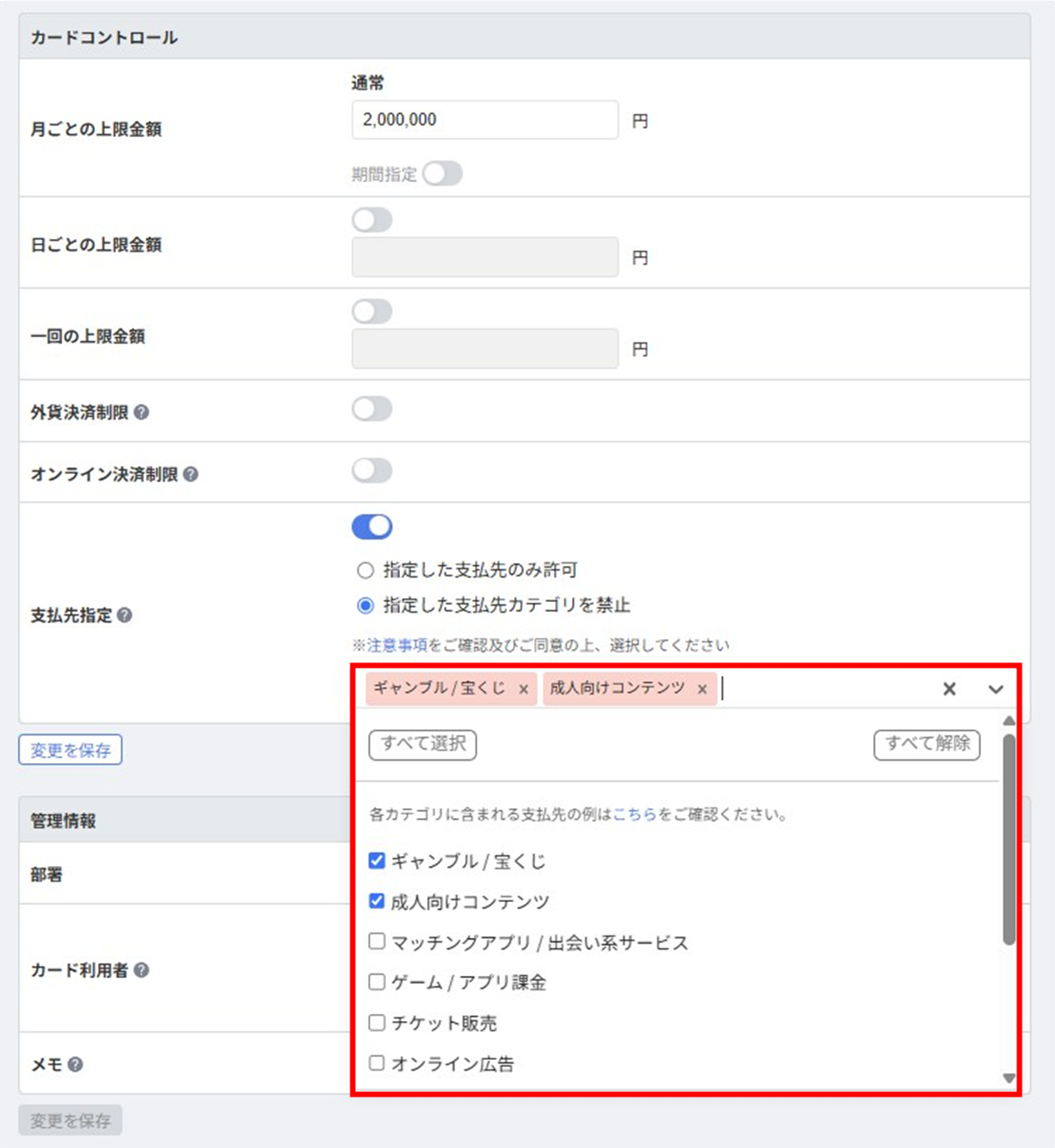The image size is (1055, 1148).
Task: Click help icon beside オンライン決済制限
Action: pyautogui.click(x=190, y=474)
